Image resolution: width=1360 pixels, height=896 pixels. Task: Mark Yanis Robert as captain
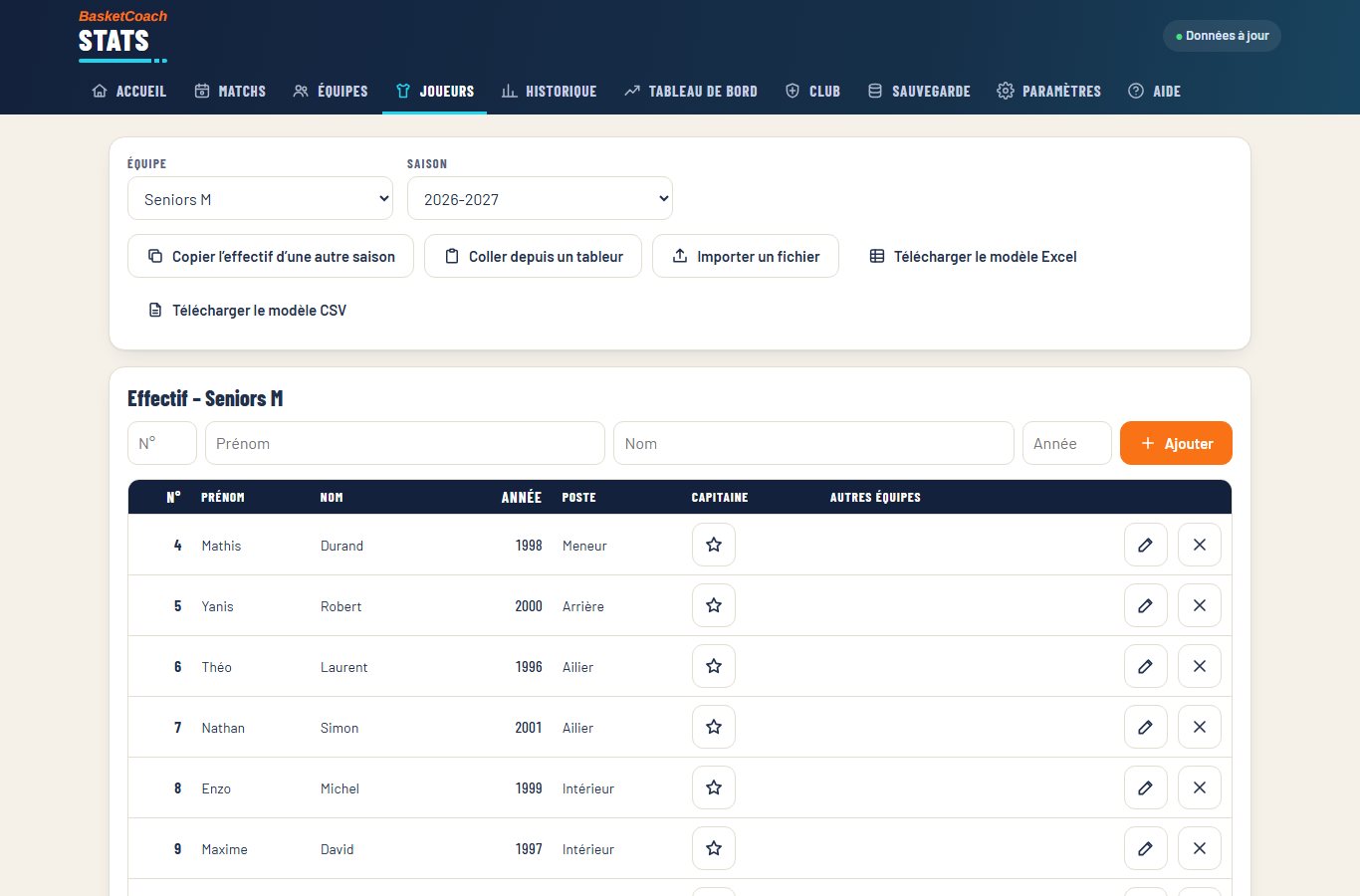click(713, 605)
